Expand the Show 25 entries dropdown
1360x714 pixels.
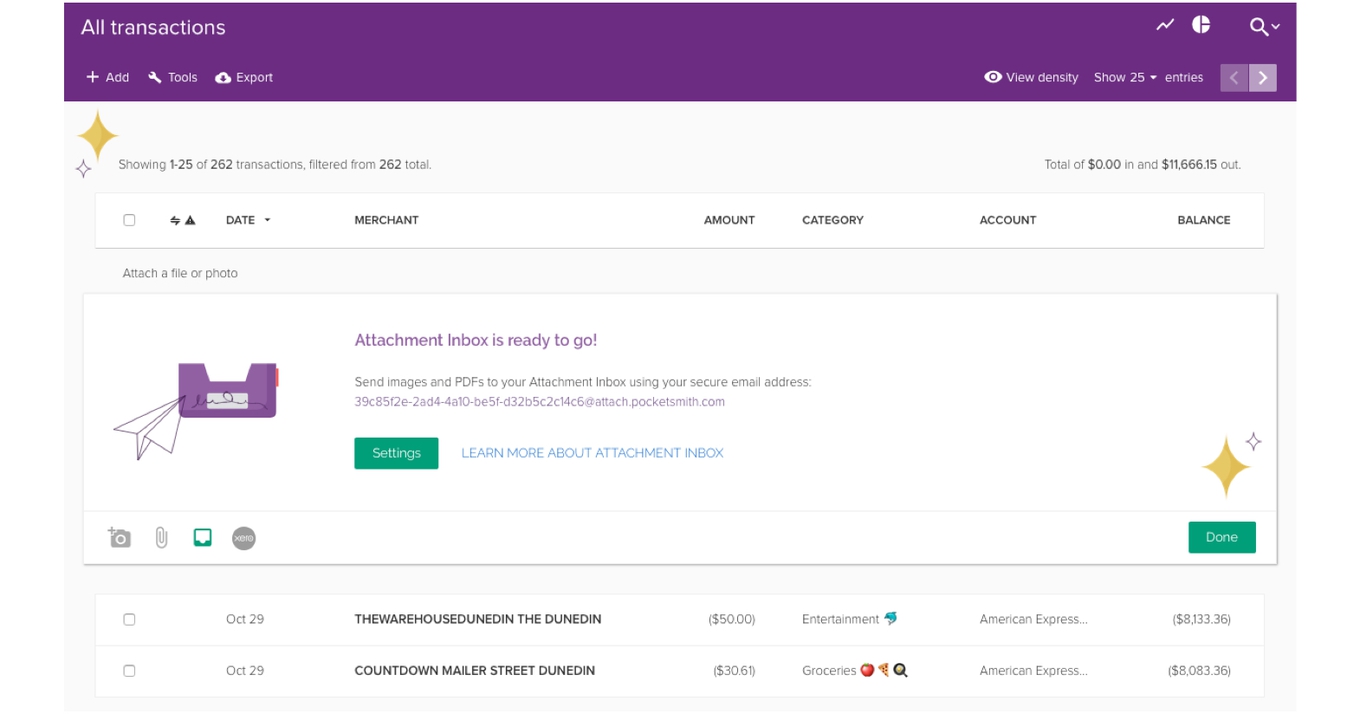tap(1125, 78)
